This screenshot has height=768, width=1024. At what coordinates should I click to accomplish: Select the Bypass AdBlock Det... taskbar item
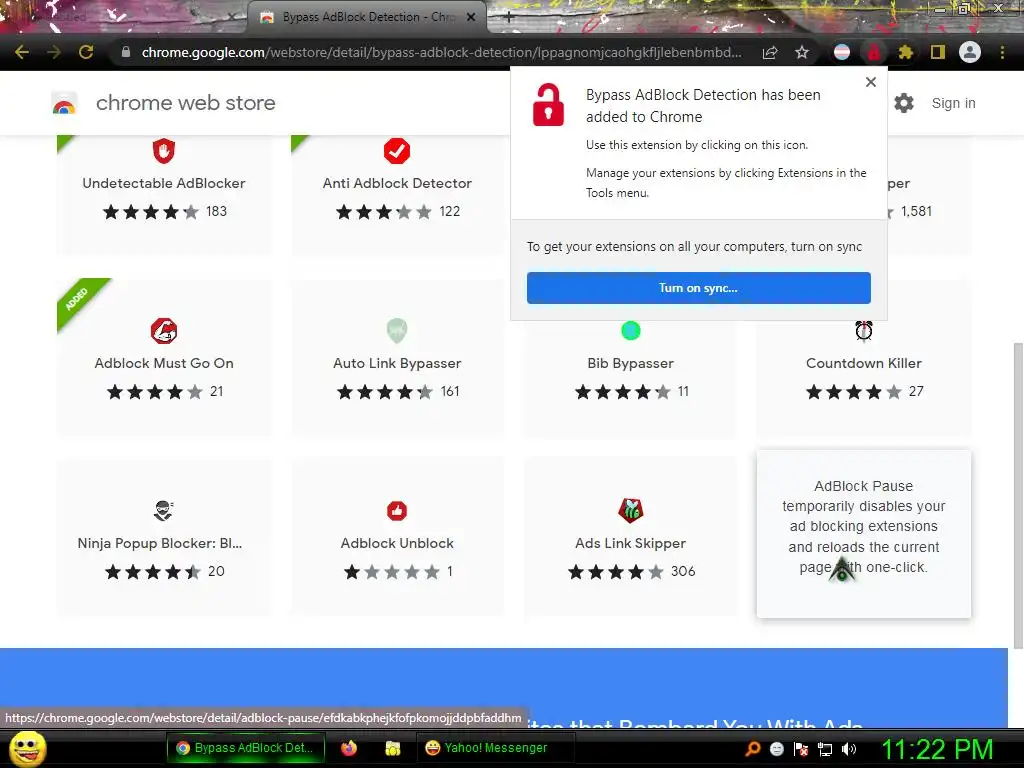click(x=246, y=748)
